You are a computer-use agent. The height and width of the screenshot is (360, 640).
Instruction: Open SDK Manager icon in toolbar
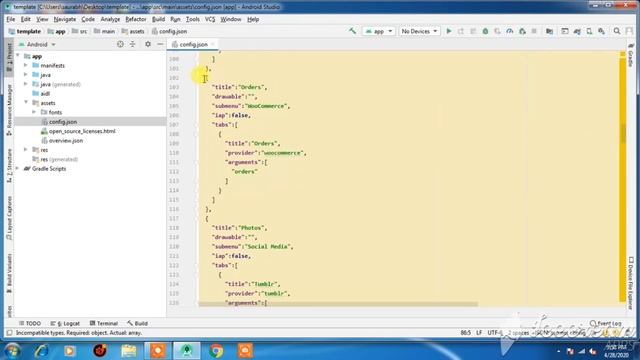(601, 31)
